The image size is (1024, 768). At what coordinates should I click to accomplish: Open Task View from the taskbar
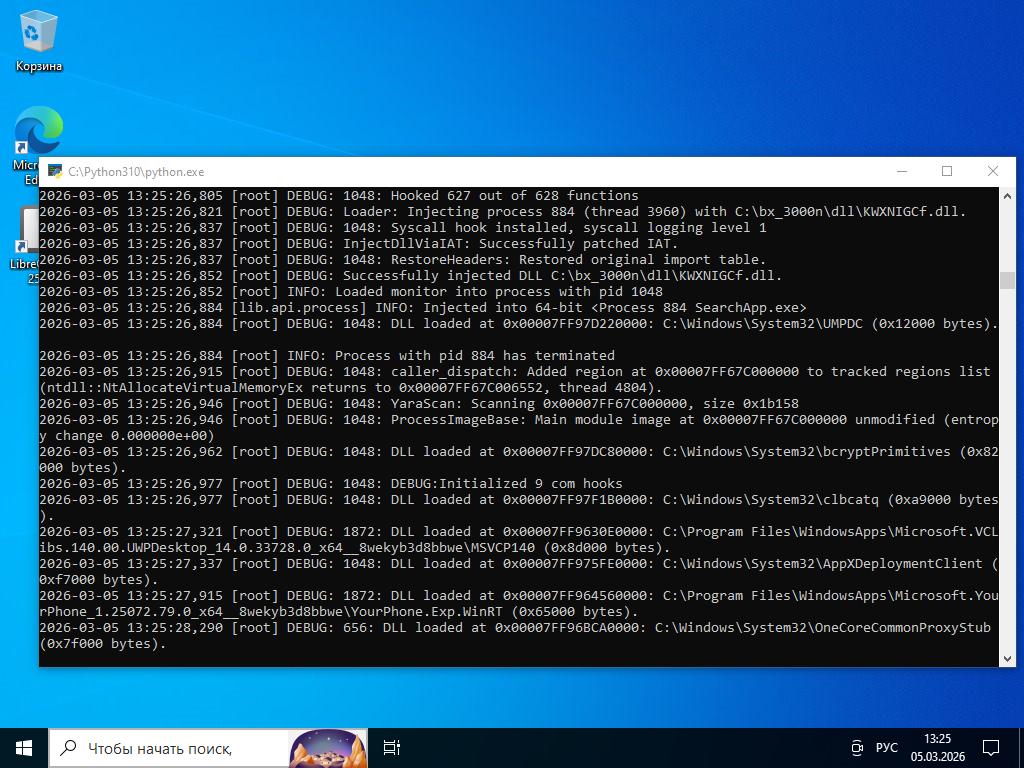(x=392, y=747)
